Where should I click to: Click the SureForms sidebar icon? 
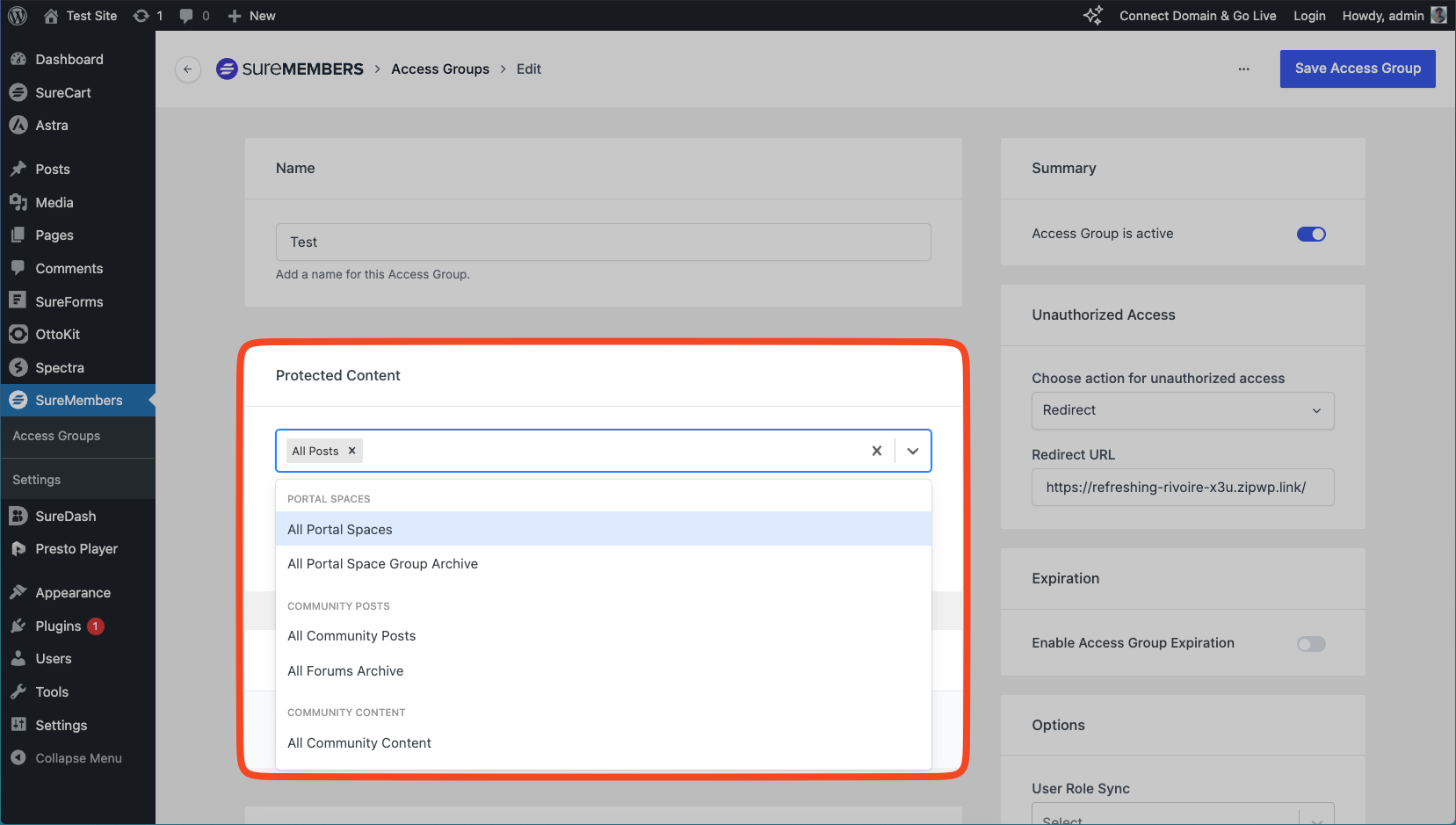pyautogui.click(x=18, y=300)
